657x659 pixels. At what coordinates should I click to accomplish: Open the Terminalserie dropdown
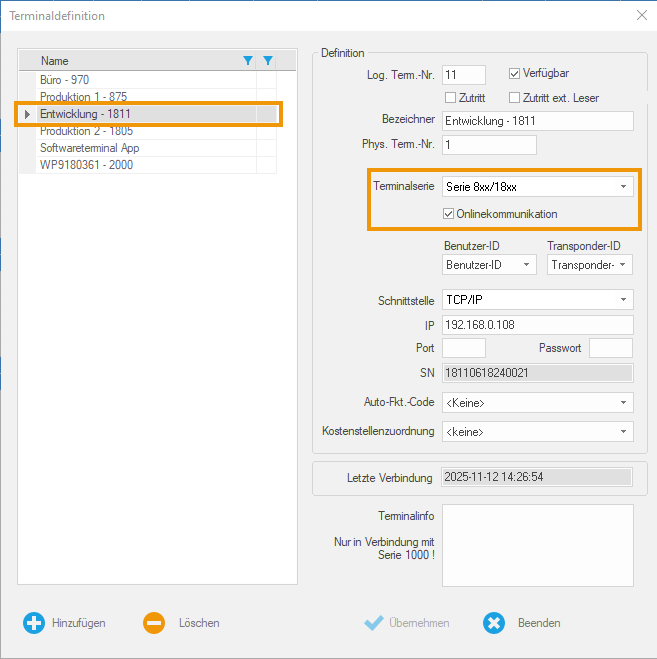click(623, 187)
